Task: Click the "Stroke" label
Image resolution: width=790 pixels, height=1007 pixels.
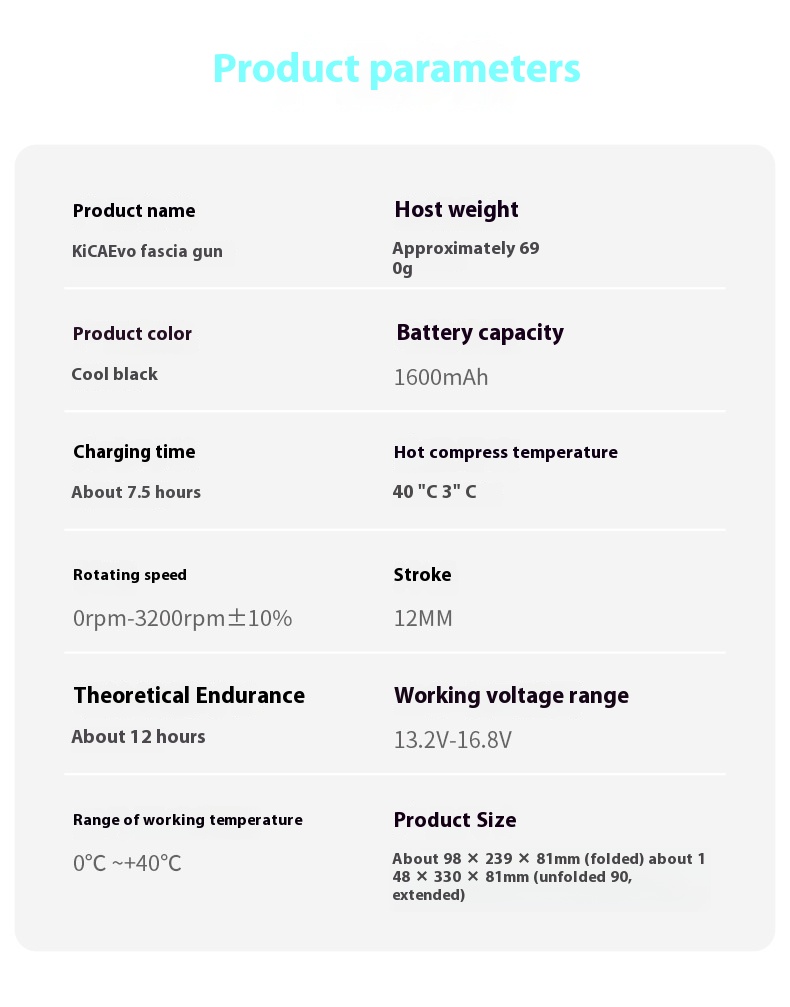Action: 422,575
